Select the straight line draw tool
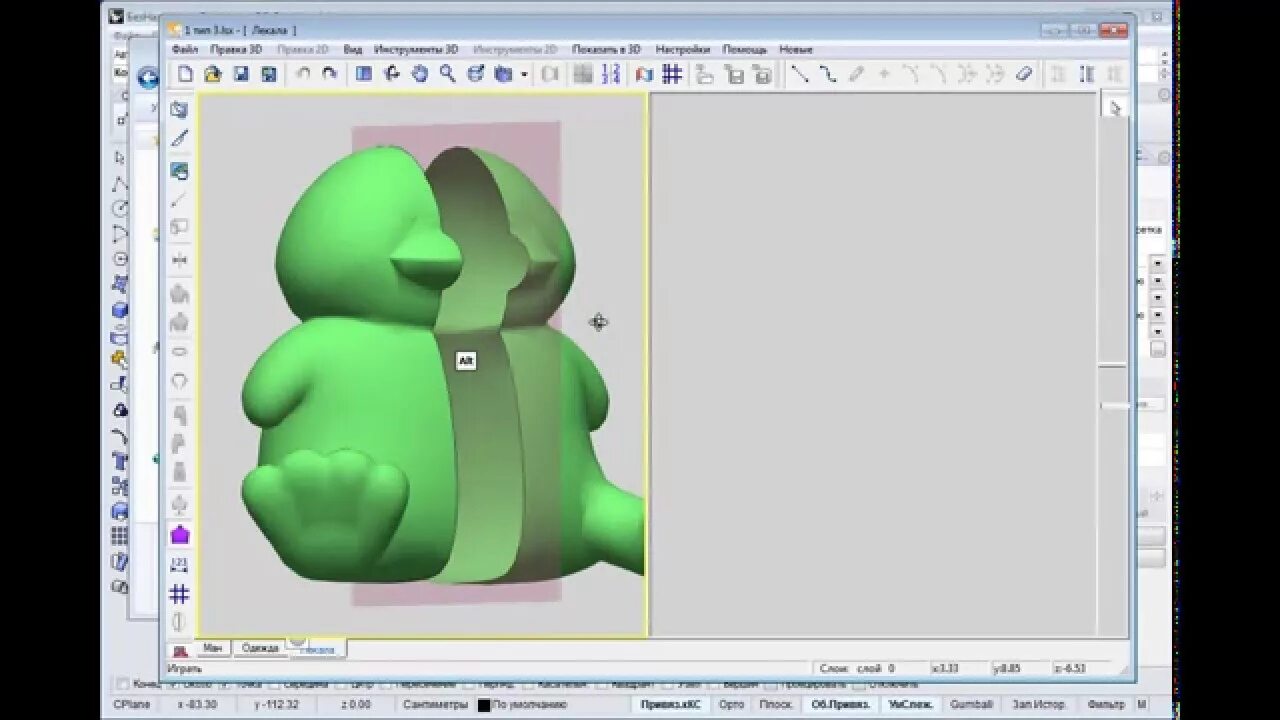Image resolution: width=1280 pixels, height=720 pixels. (x=800, y=74)
